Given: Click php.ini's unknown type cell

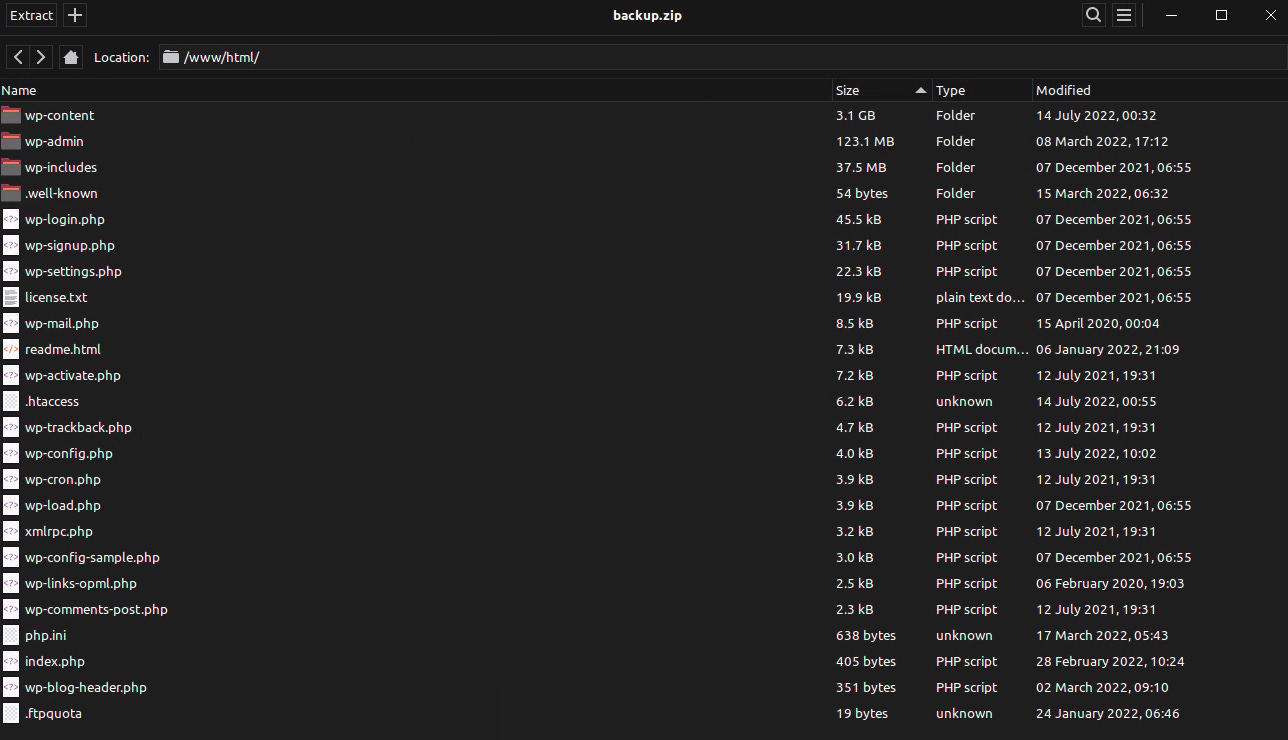Looking at the screenshot, I should tap(964, 635).
